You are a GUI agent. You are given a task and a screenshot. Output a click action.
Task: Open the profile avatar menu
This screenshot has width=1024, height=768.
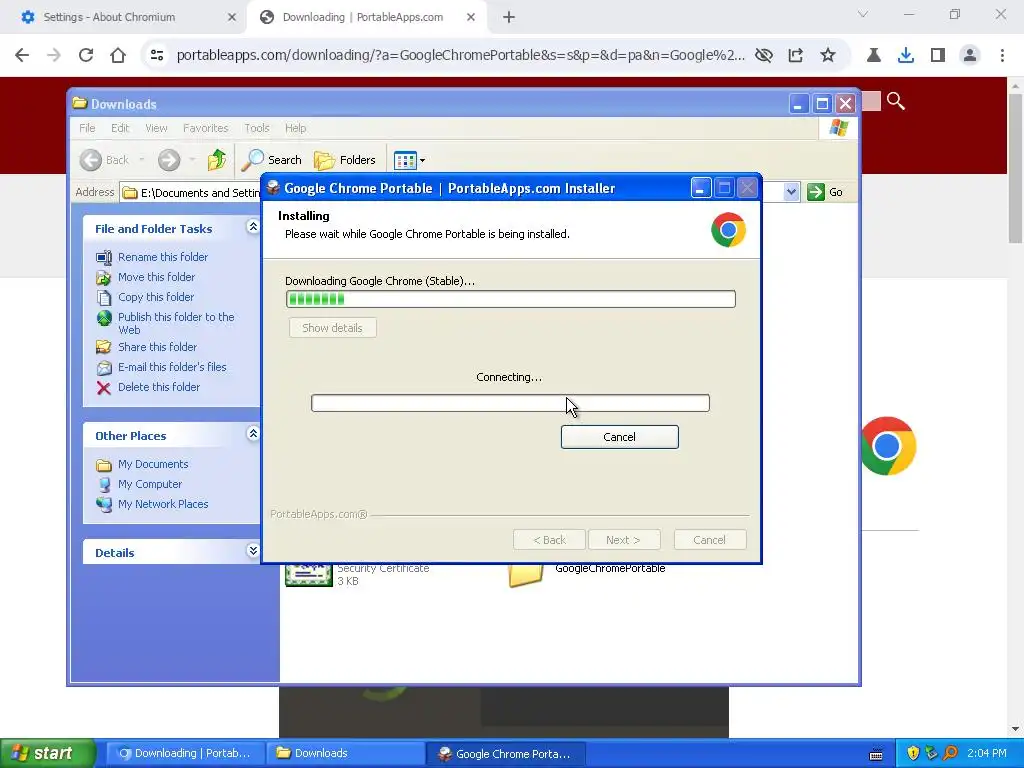(970, 55)
